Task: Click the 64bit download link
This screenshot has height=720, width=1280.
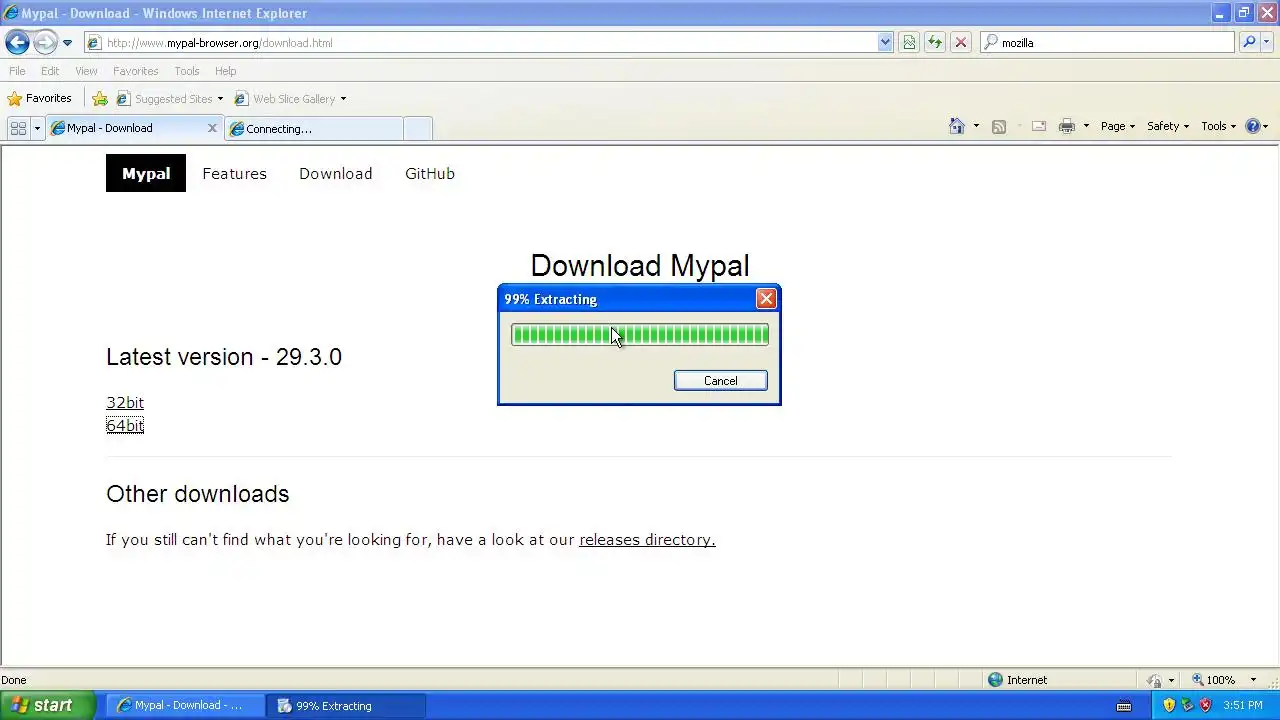Action: click(125, 426)
